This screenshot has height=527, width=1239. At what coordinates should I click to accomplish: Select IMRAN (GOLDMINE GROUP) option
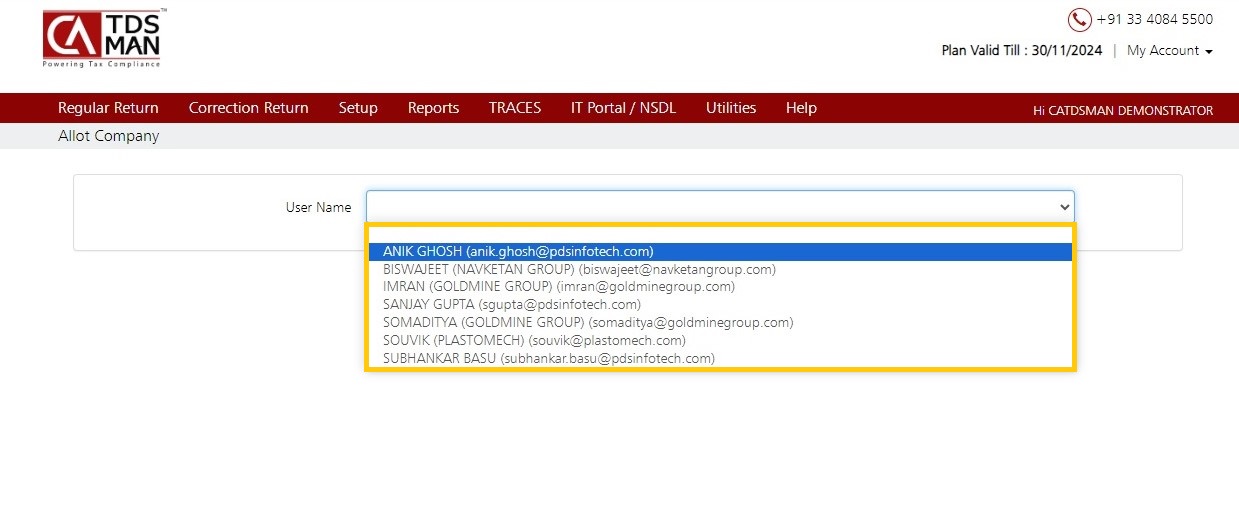click(720, 286)
